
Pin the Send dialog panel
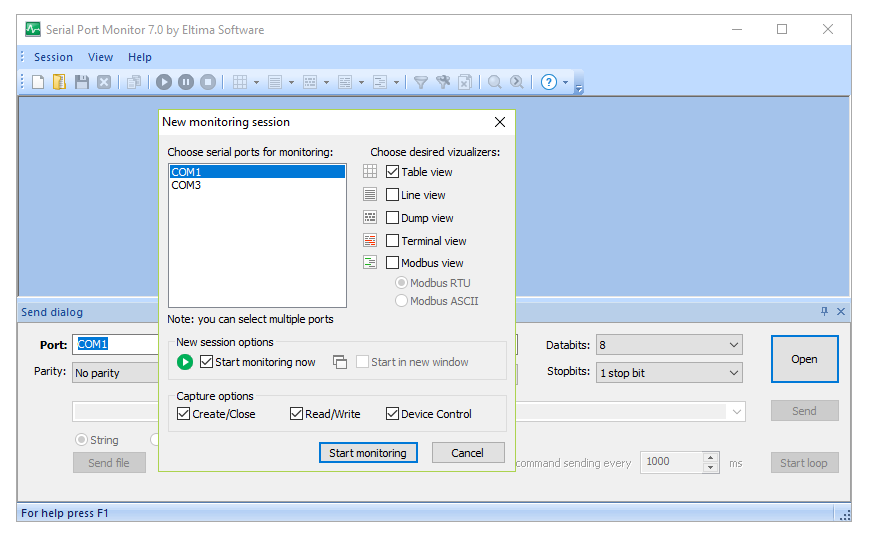[824, 311]
